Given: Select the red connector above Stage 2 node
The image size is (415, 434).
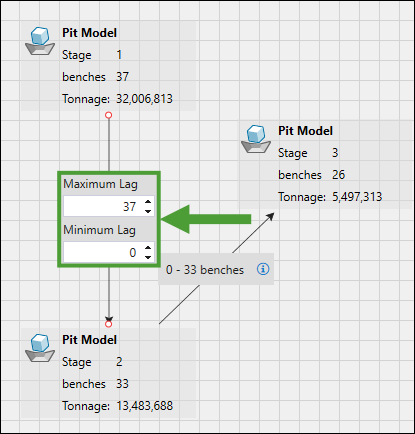Looking at the screenshot, I should 108,324.
